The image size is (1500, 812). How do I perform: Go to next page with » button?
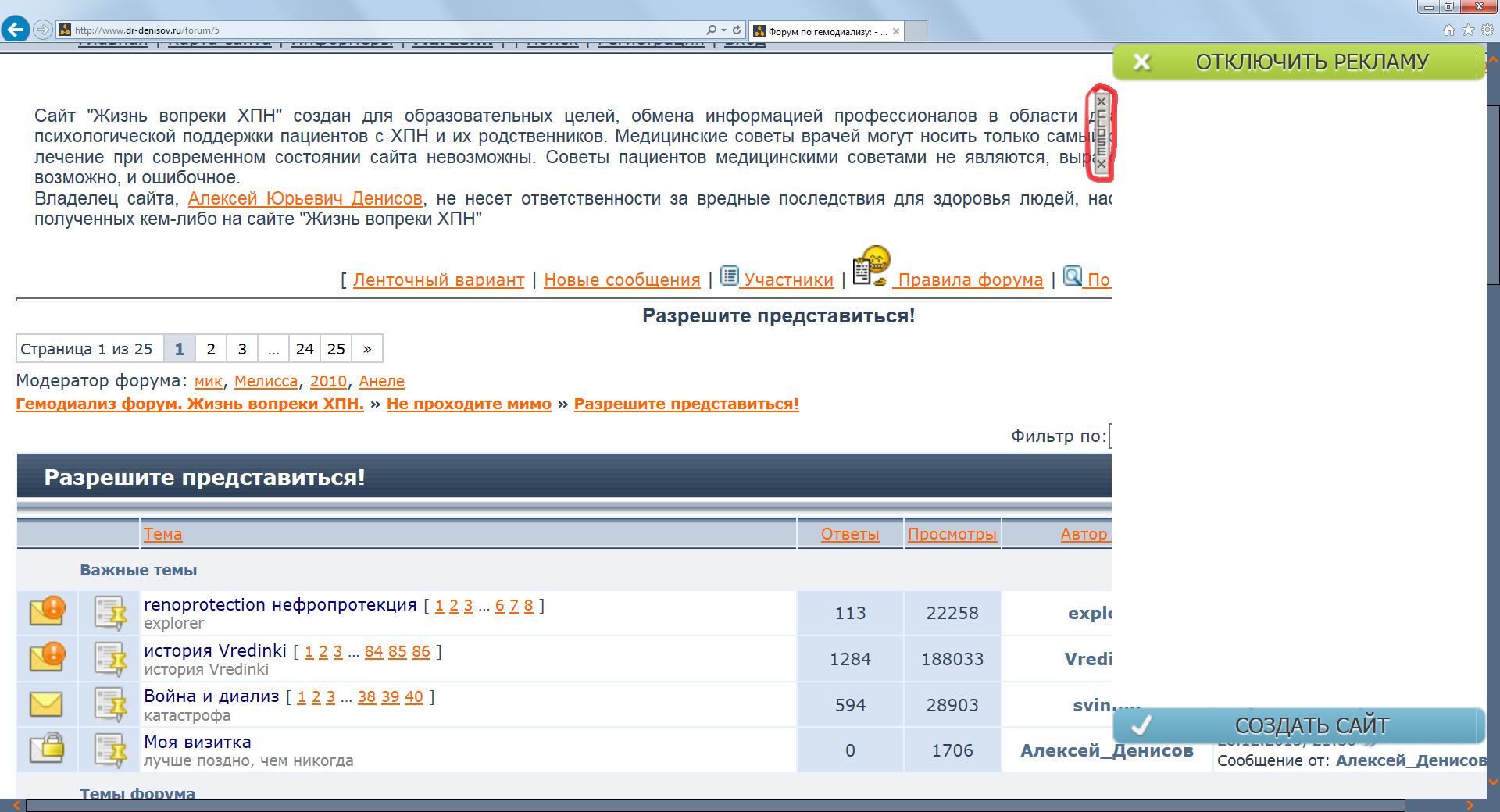pos(367,349)
